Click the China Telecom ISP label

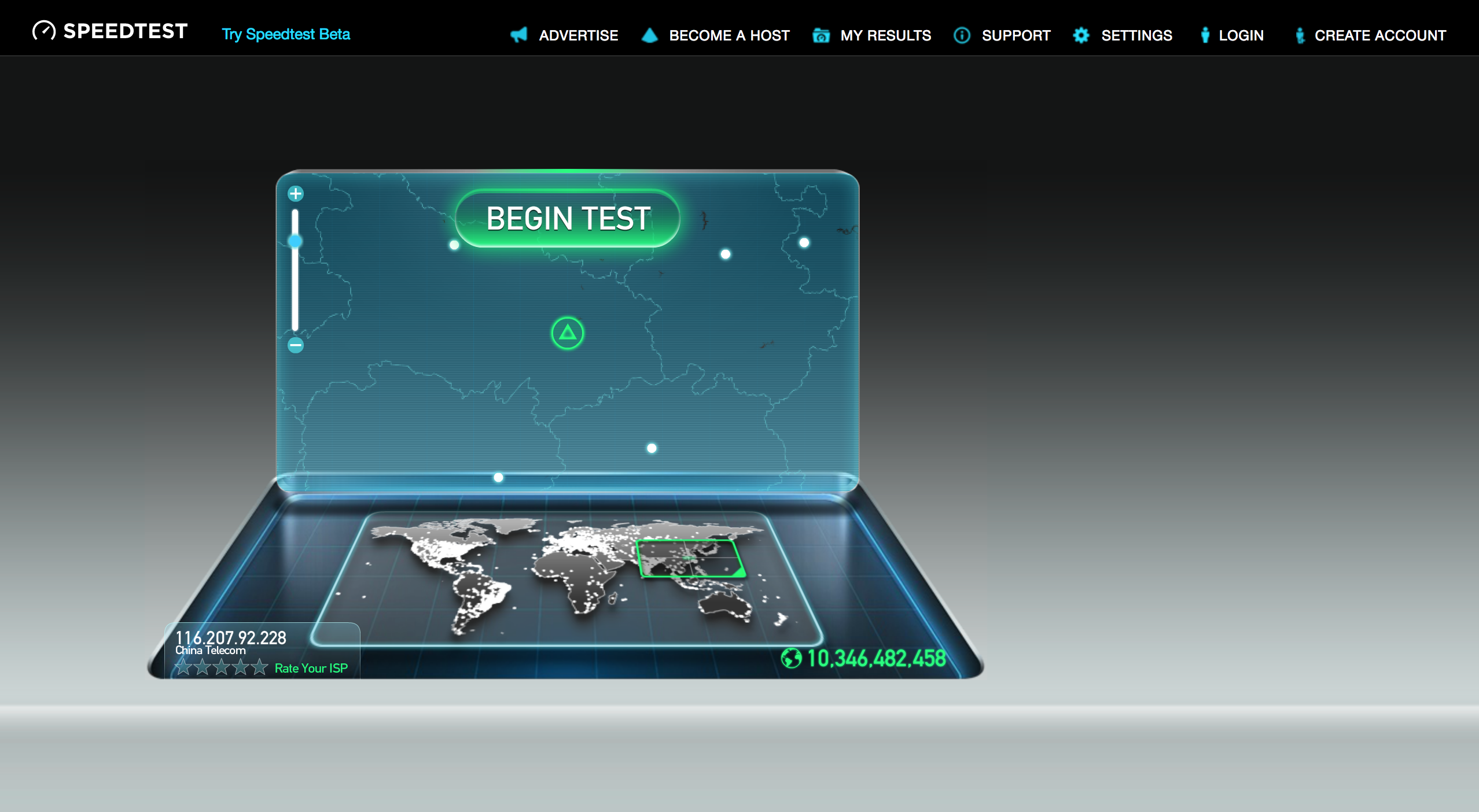click(211, 651)
